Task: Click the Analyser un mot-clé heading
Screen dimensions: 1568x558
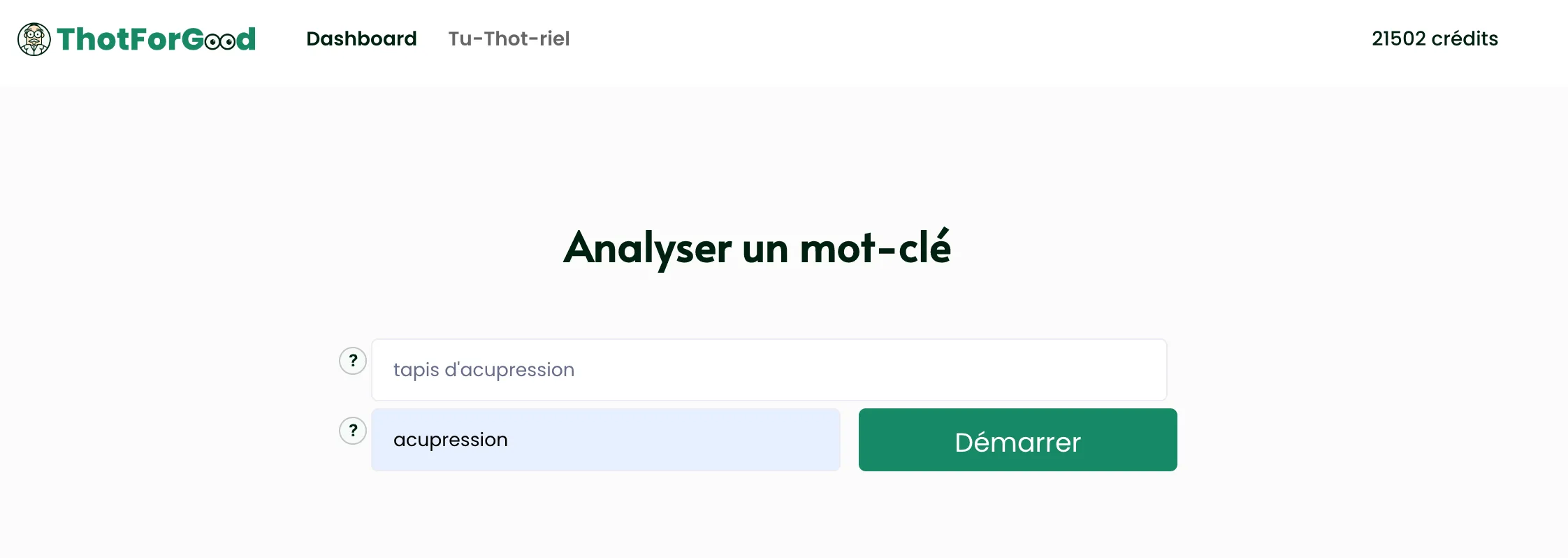Action: coord(757,248)
